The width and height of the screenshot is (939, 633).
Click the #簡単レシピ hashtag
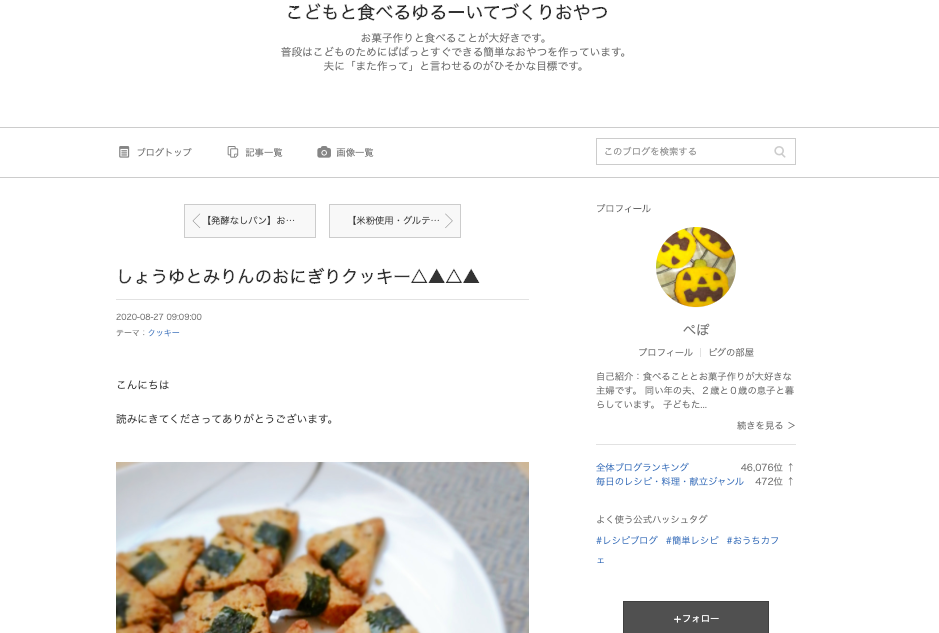point(692,540)
